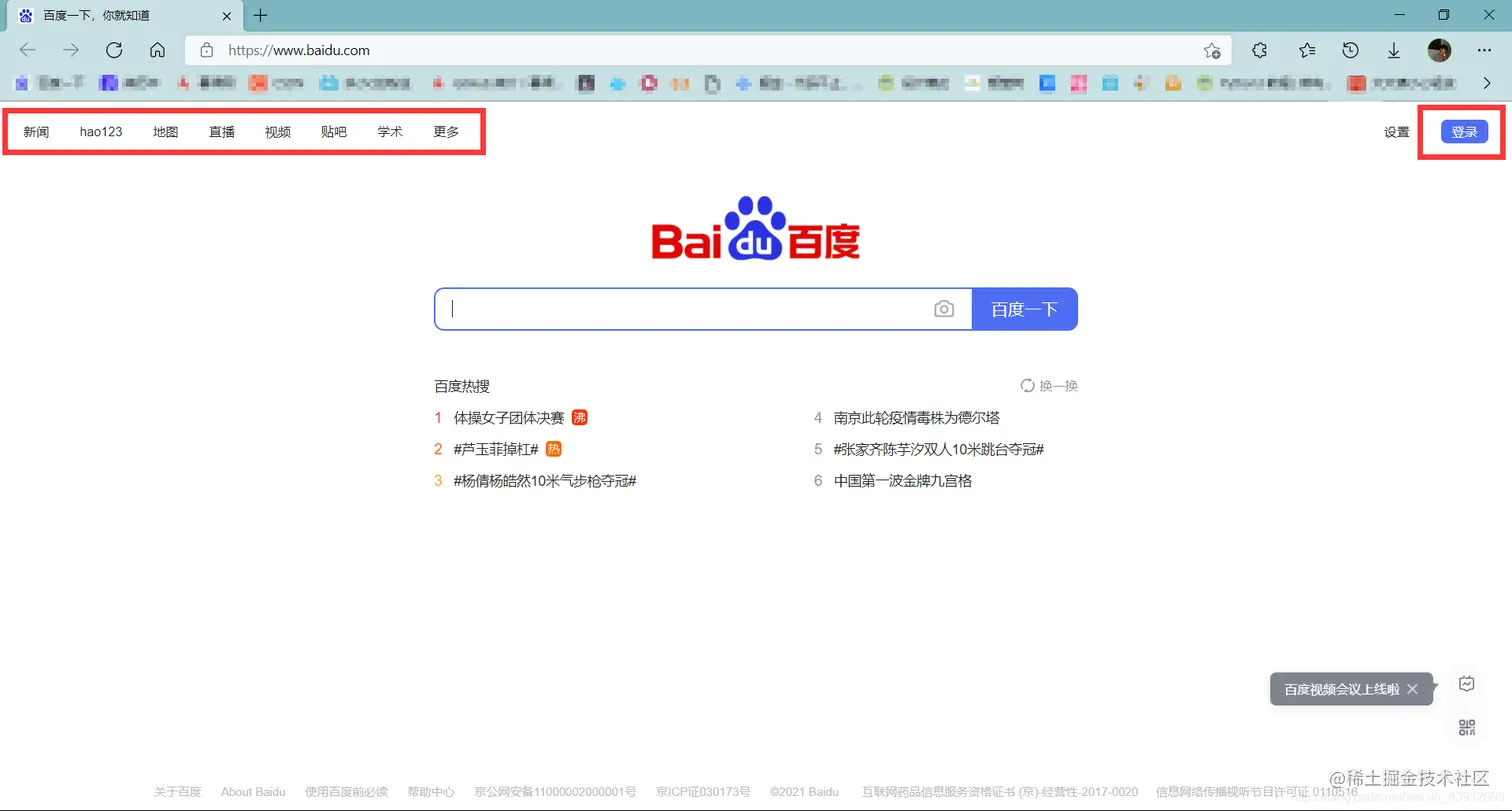Screen dimensions: 1512x811
Task: Click the 登录 login button
Action: pos(1463,131)
